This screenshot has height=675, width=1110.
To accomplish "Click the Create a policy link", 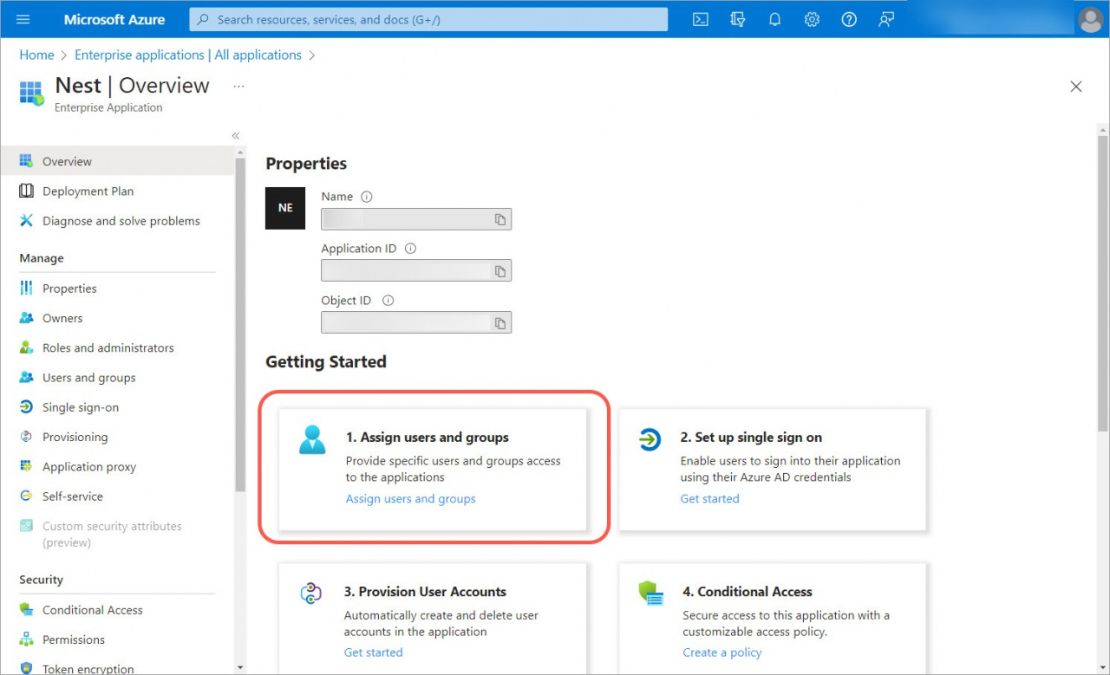I will point(722,652).
